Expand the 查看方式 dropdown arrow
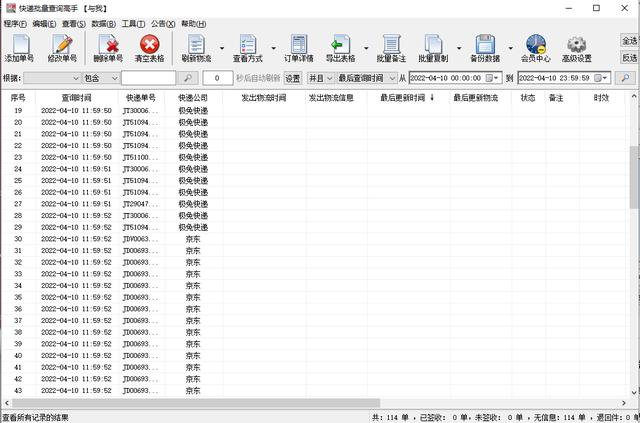 pos(273,48)
